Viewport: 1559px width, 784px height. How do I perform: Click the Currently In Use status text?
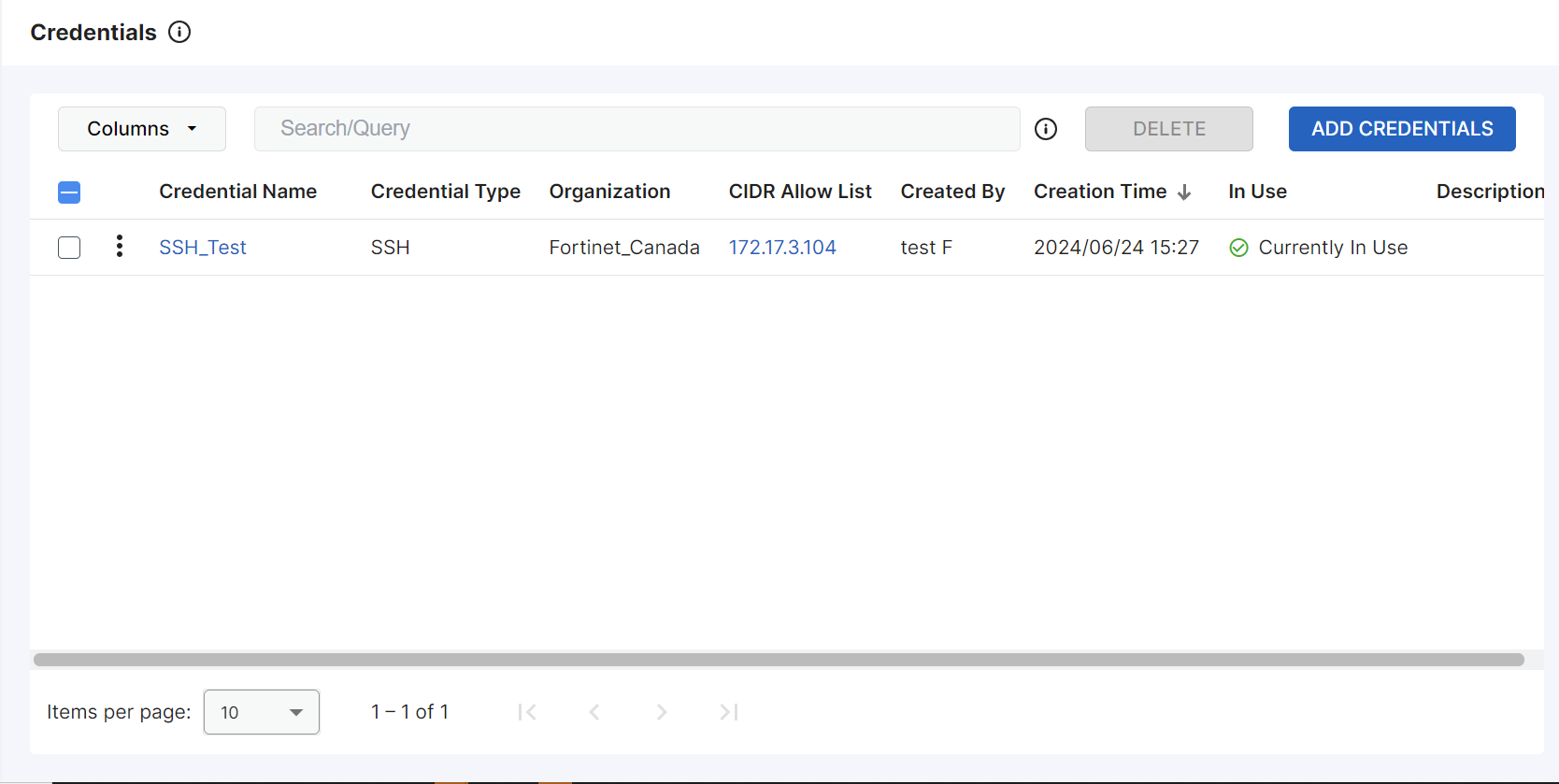1333,248
